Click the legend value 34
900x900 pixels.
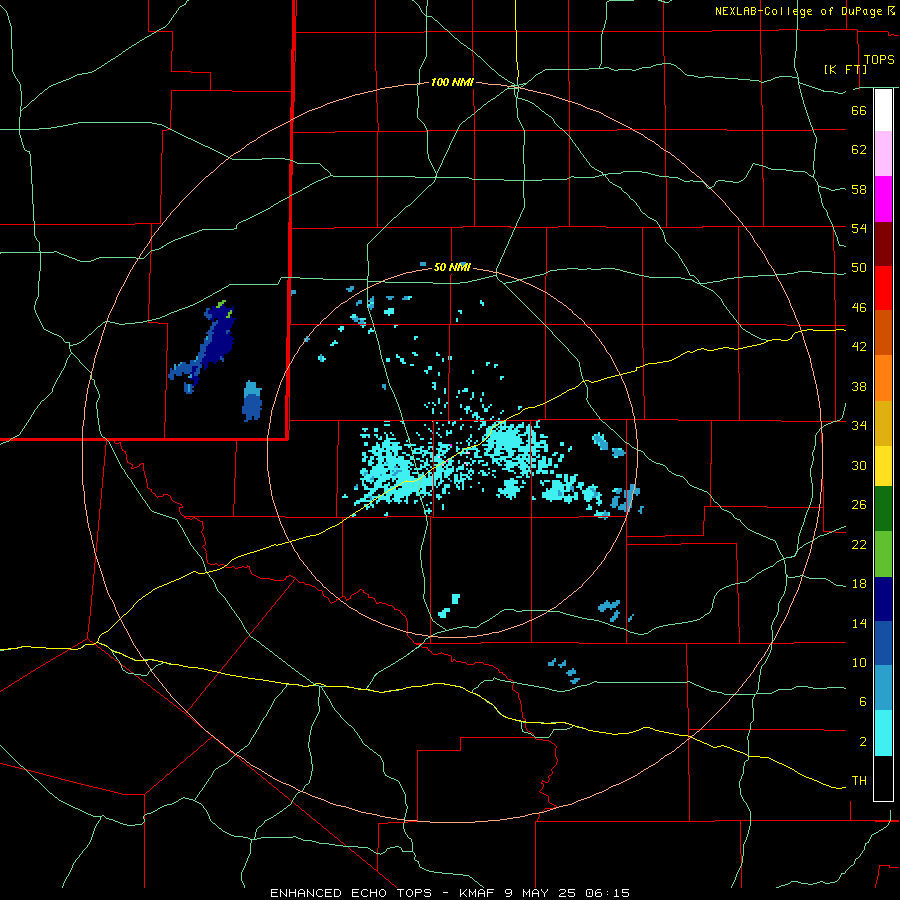click(x=859, y=425)
